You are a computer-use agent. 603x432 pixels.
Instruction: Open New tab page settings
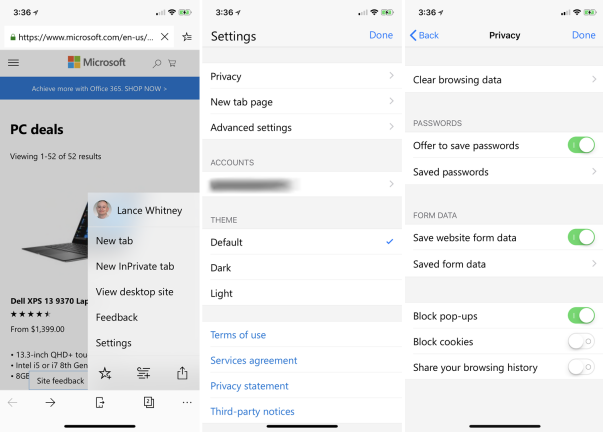(x=302, y=102)
